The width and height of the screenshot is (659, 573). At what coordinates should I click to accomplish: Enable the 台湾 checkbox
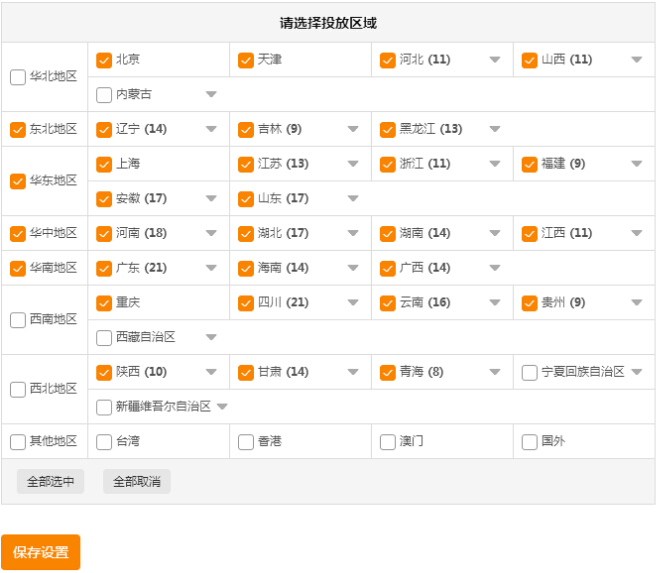[x=104, y=442]
